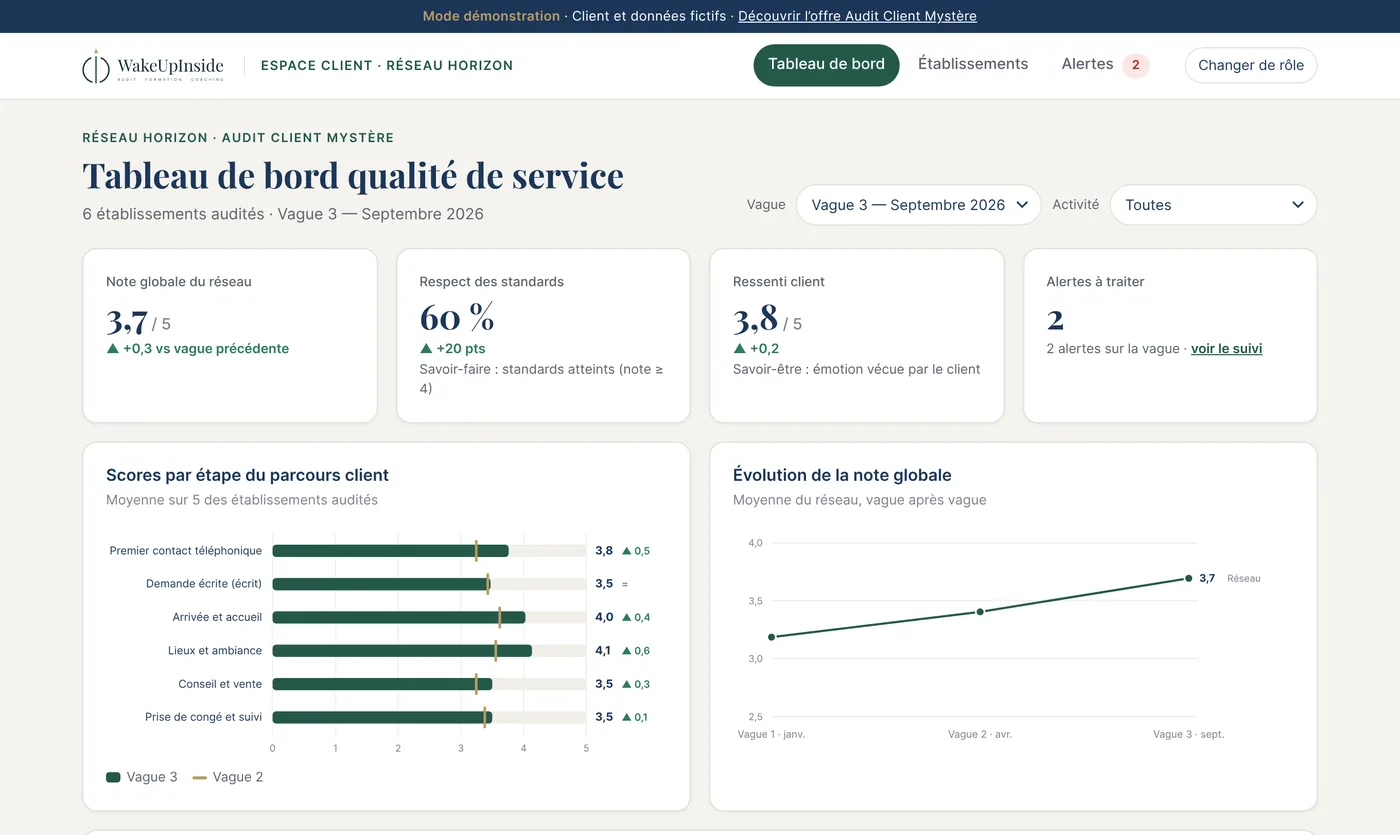This screenshot has height=835, width=1400.
Task: Click the Premier contact téléphonique bar
Action: click(x=390, y=551)
